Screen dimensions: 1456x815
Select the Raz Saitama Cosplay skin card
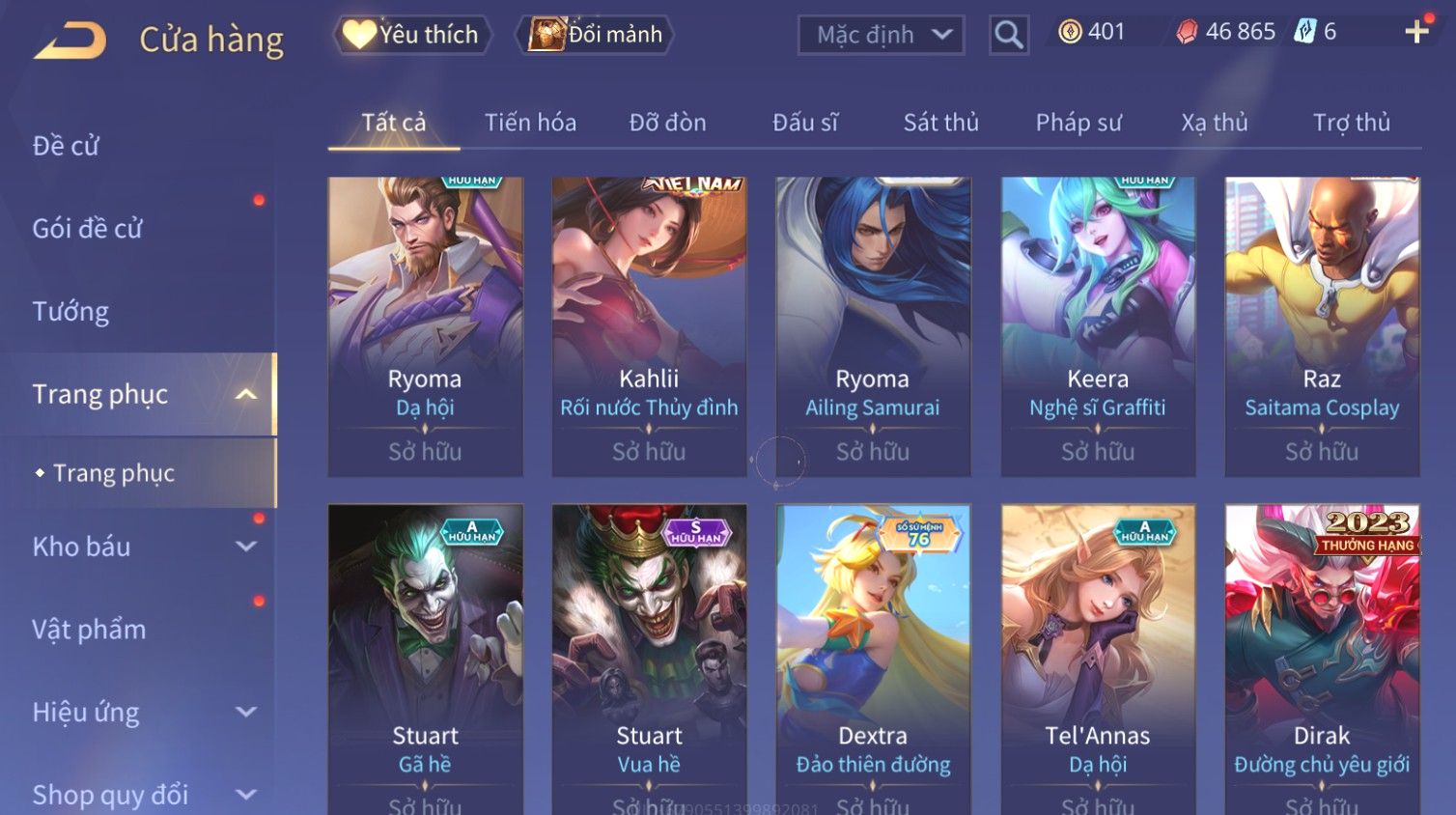point(1322,326)
